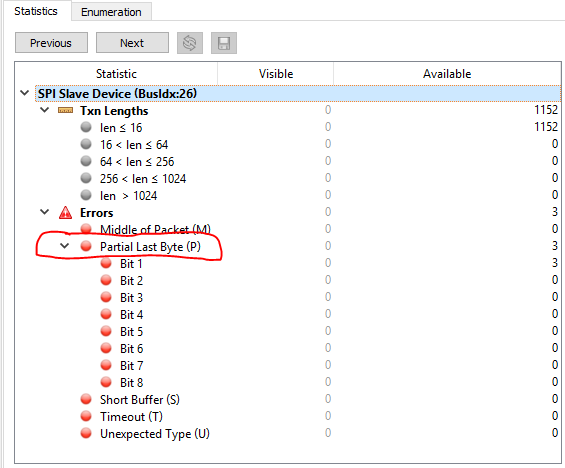Viewport: 565px width, 468px height.
Task: Click the red dot next to Bit 3
Action: [x=106, y=297]
